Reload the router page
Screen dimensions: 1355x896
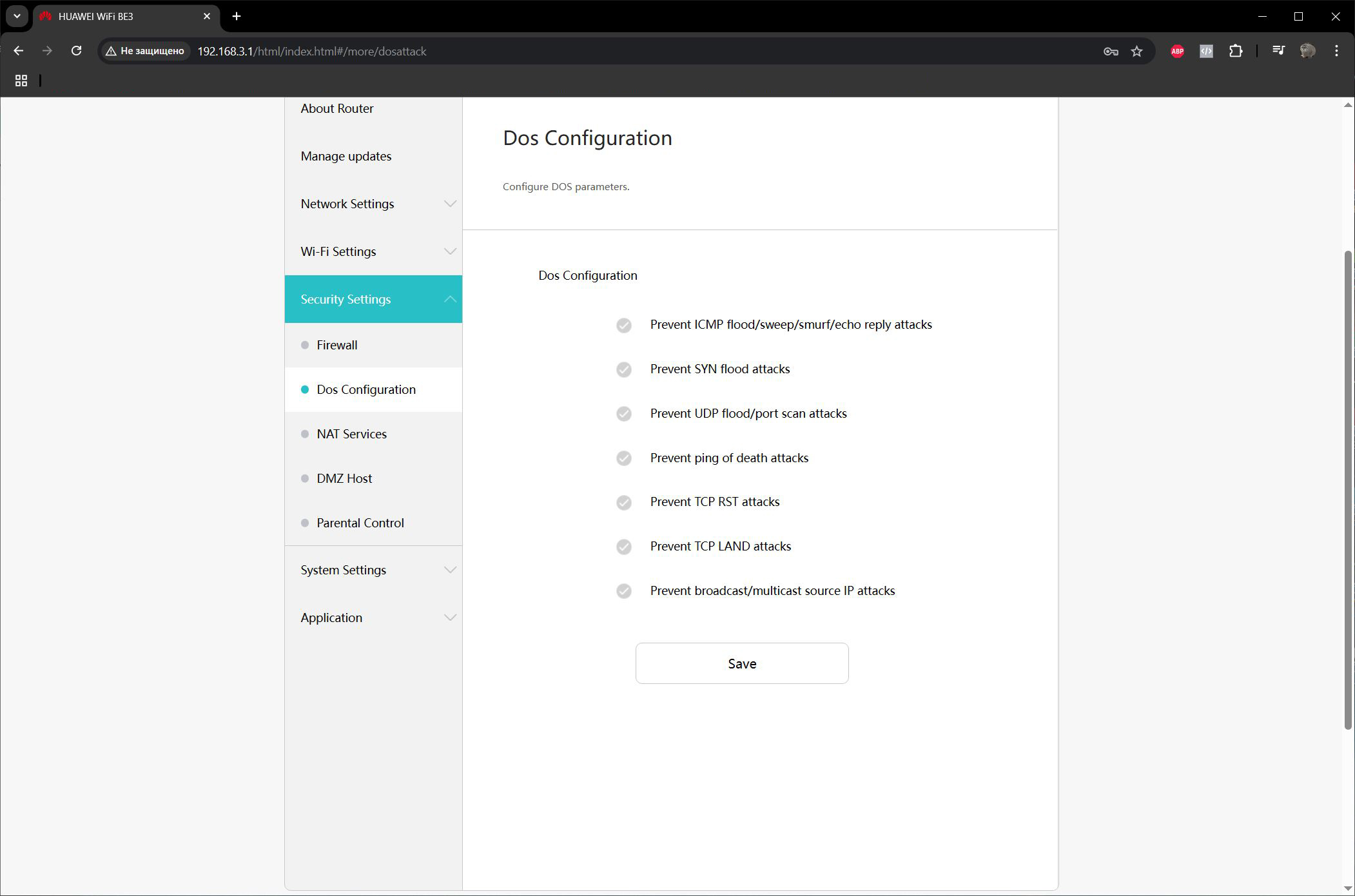coord(76,51)
